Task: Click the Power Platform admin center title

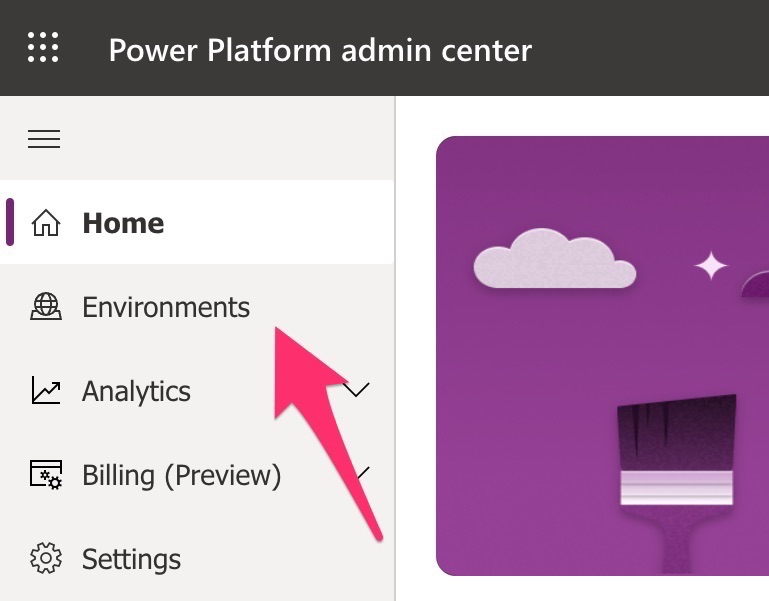Action: pyautogui.click(x=320, y=50)
